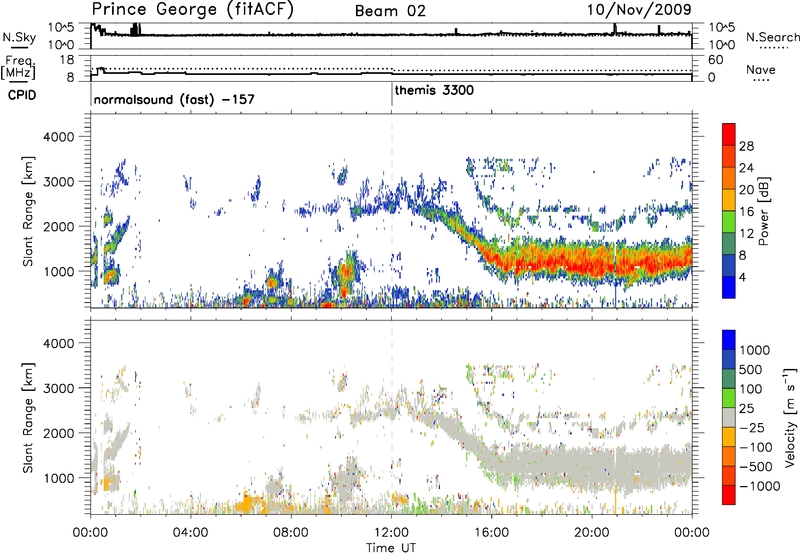Click the 'N.Sky' legend label
Viewport: 800px width, 554px height.
(x=19, y=37)
